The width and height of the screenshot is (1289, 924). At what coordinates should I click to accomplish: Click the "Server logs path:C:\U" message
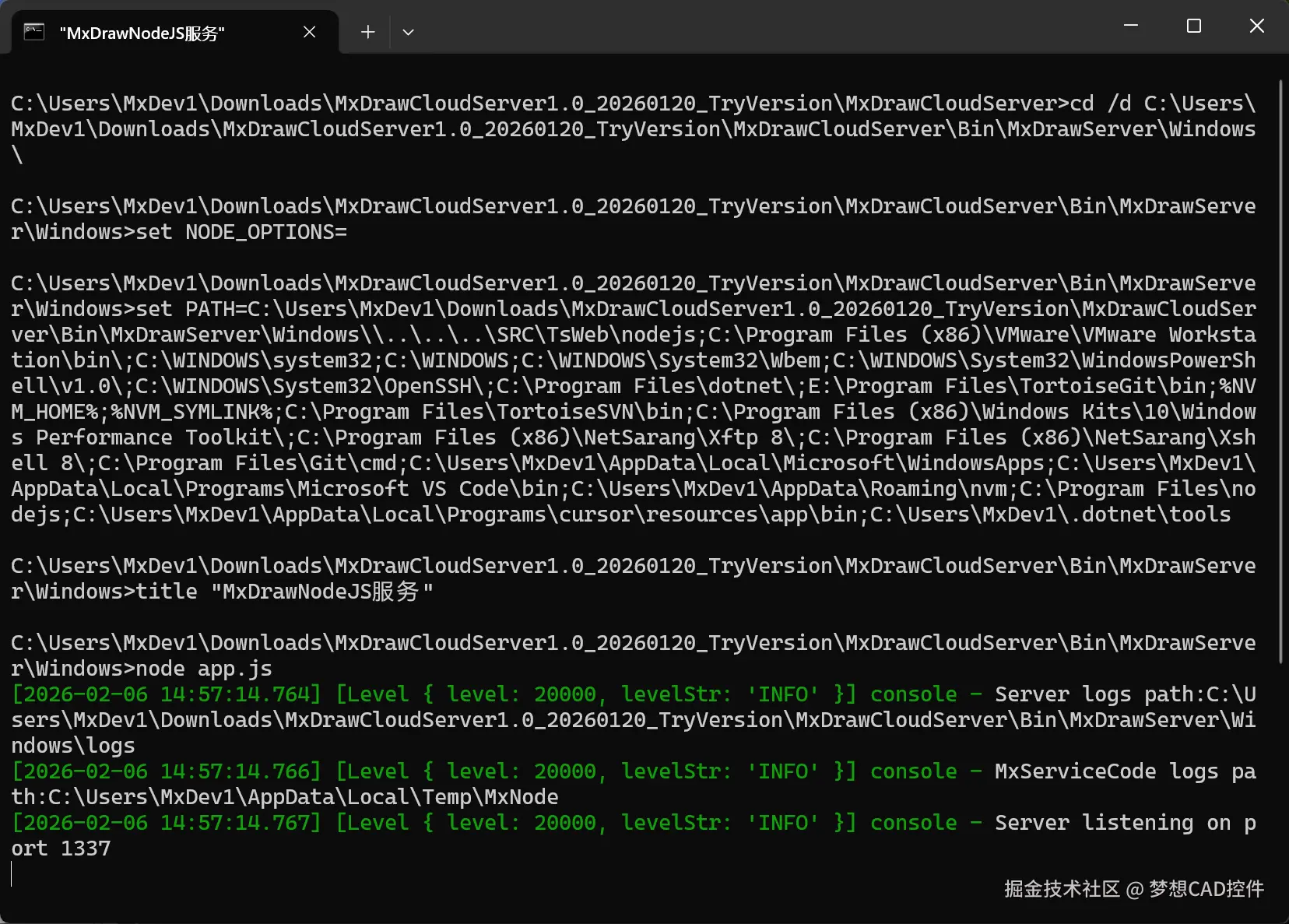[1126, 694]
